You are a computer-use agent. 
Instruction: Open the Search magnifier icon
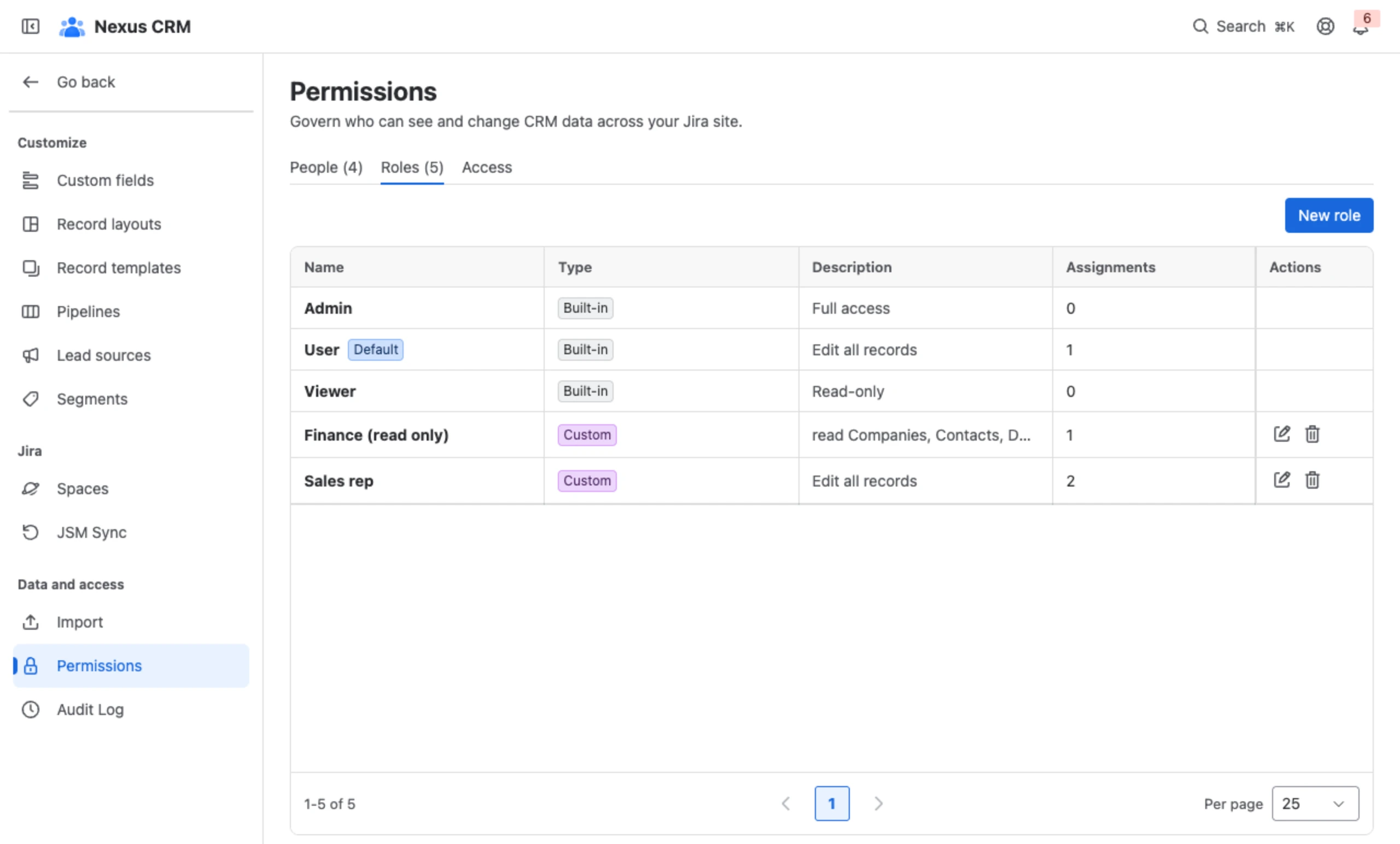coord(1200,26)
